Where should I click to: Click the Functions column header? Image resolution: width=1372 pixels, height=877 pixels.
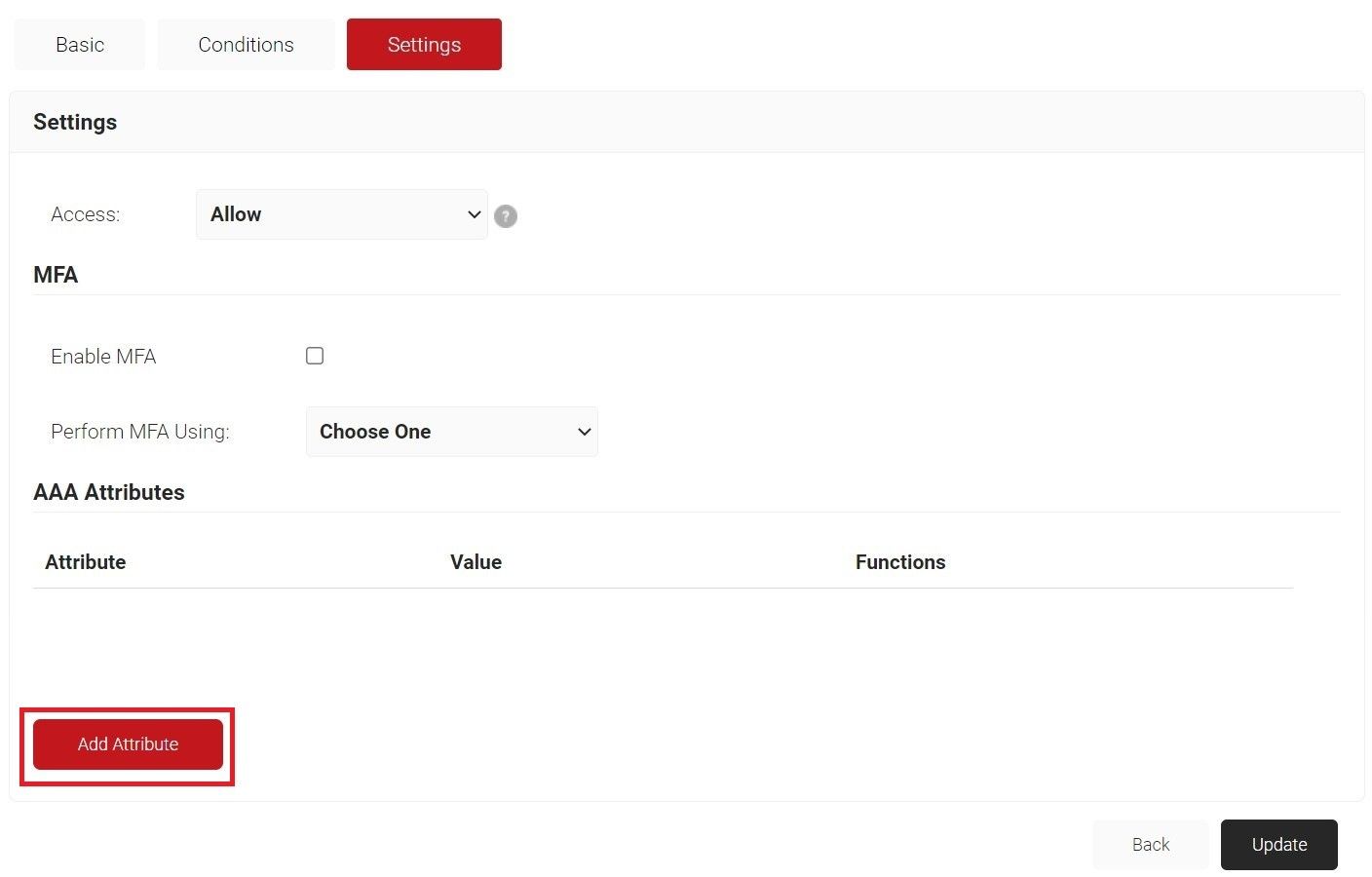pos(900,562)
